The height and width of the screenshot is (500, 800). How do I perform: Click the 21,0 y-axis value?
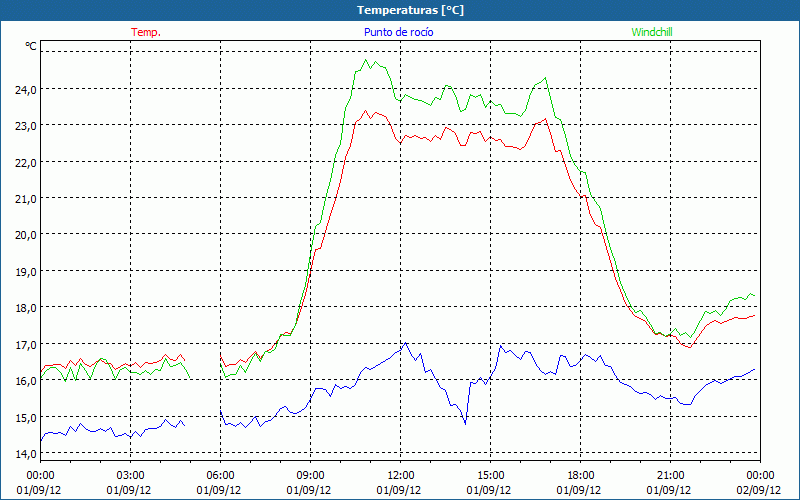(26, 198)
